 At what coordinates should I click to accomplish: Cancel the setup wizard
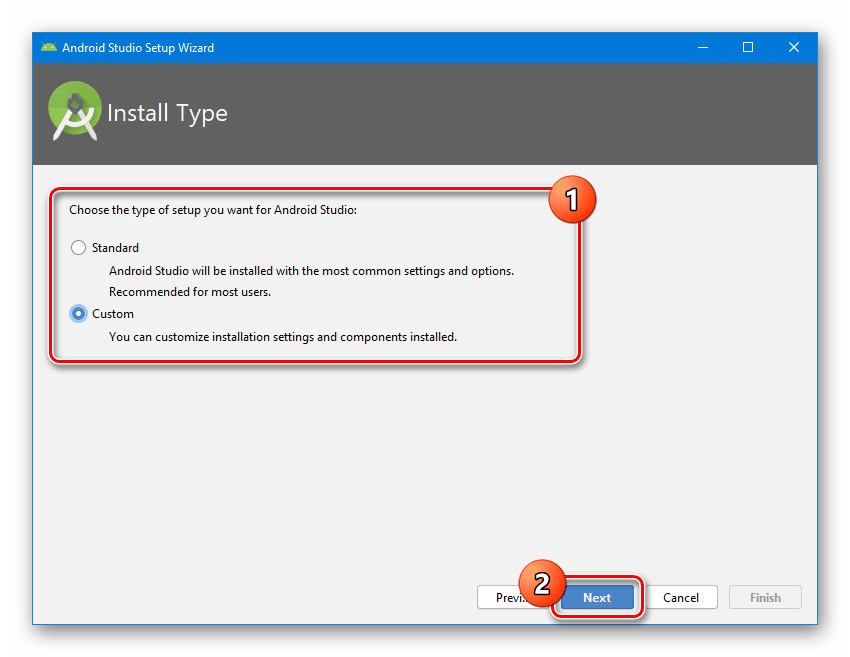point(682,597)
